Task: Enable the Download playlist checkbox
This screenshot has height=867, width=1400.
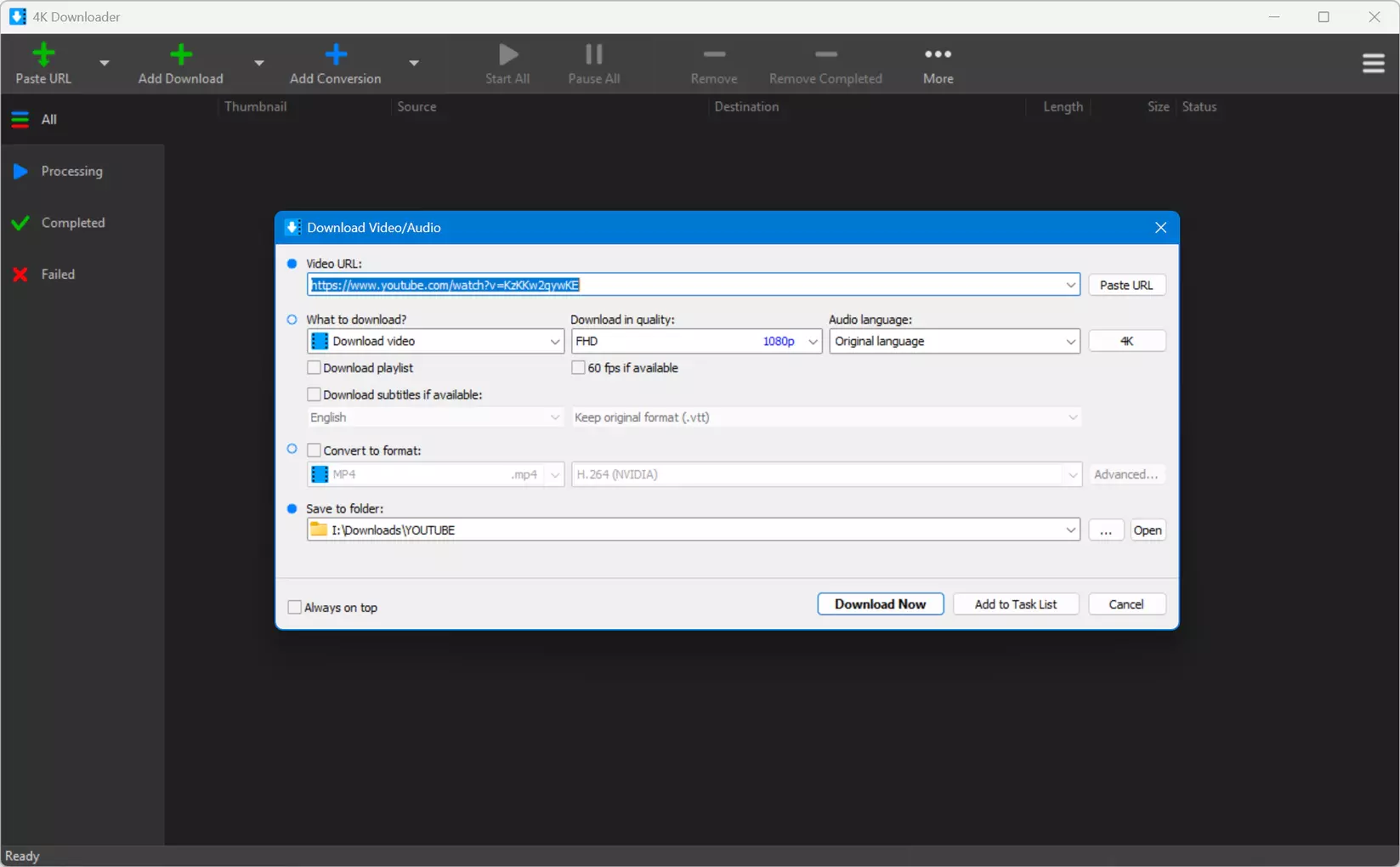Action: click(314, 368)
